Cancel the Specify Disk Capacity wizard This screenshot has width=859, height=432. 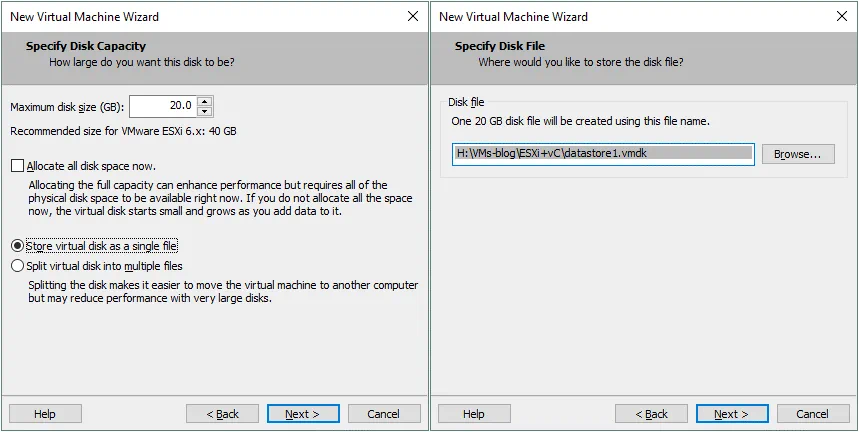coord(383,414)
